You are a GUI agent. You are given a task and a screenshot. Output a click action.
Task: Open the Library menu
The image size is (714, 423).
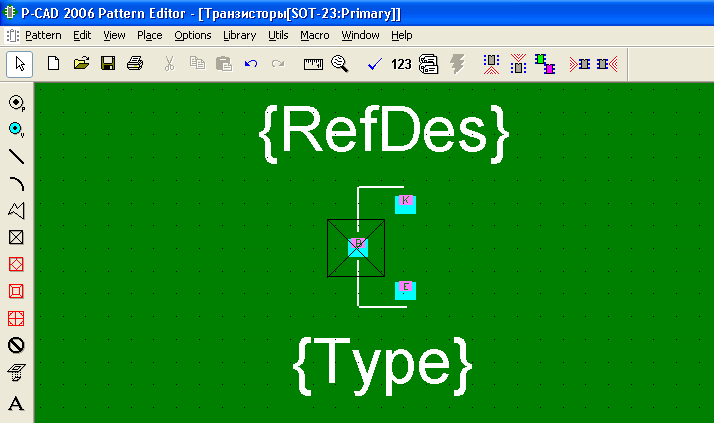(240, 36)
